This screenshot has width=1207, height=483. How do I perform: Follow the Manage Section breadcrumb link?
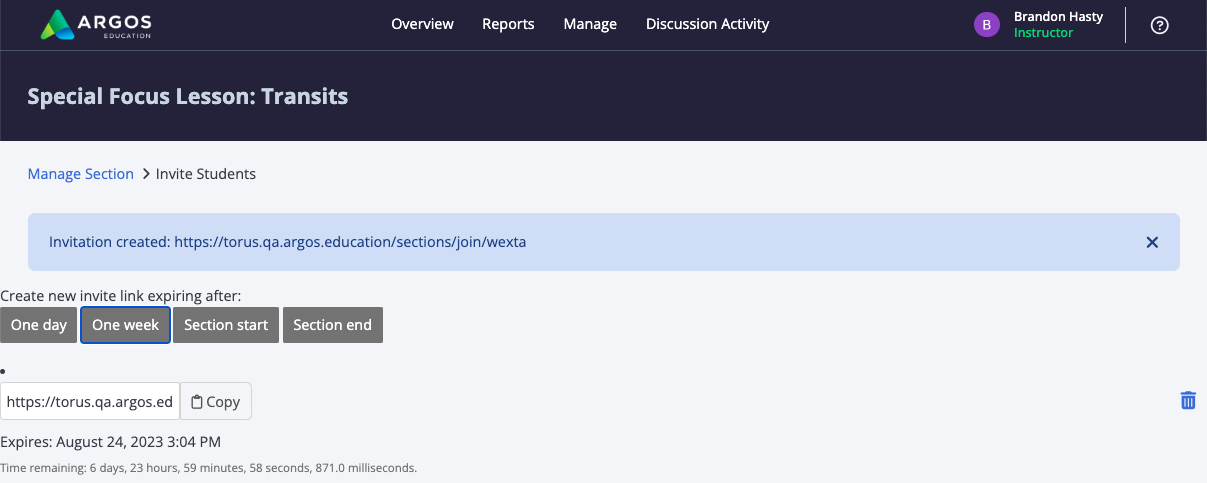pos(81,174)
